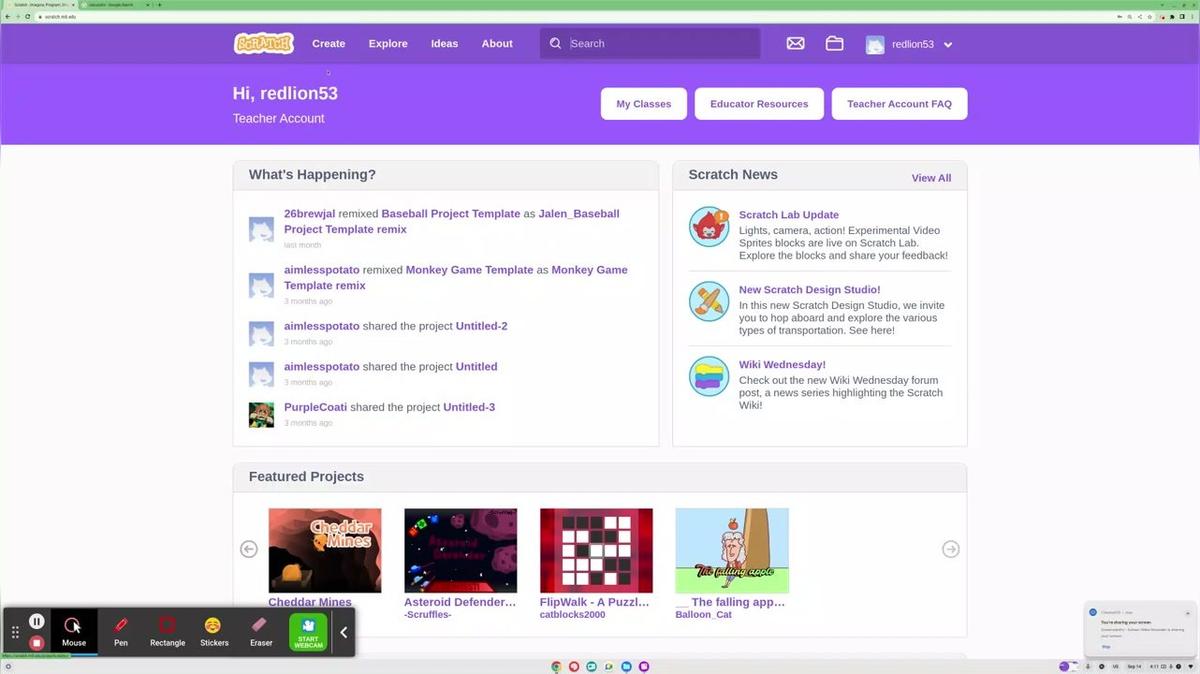Click 26brewjal's avatar in activity feed

pos(261,229)
